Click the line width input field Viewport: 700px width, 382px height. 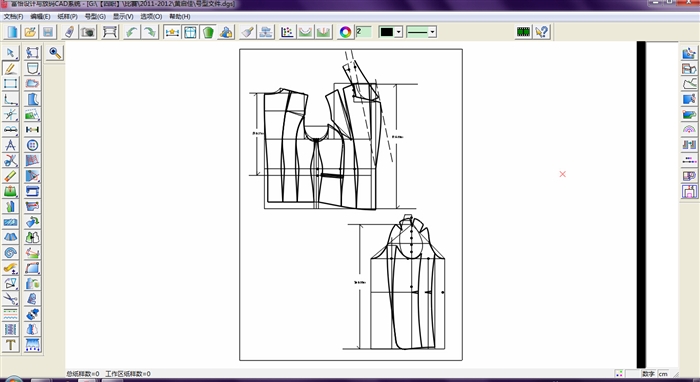[x=363, y=32]
